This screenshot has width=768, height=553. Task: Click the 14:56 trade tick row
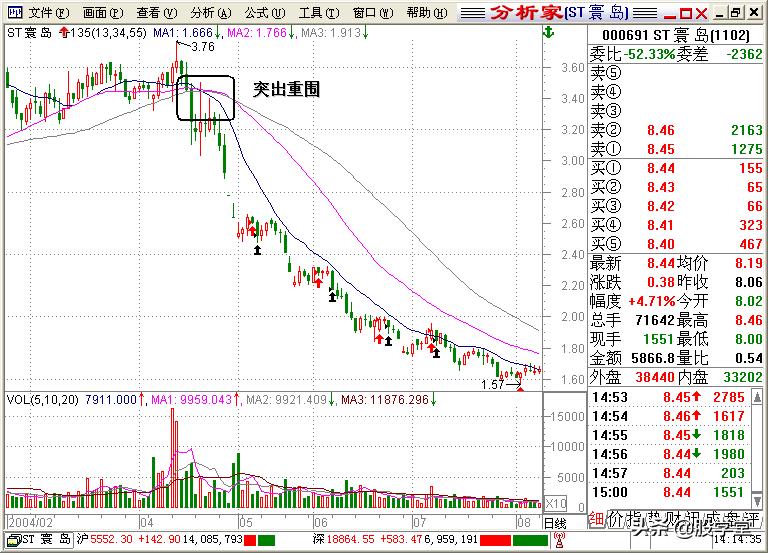tap(671, 454)
